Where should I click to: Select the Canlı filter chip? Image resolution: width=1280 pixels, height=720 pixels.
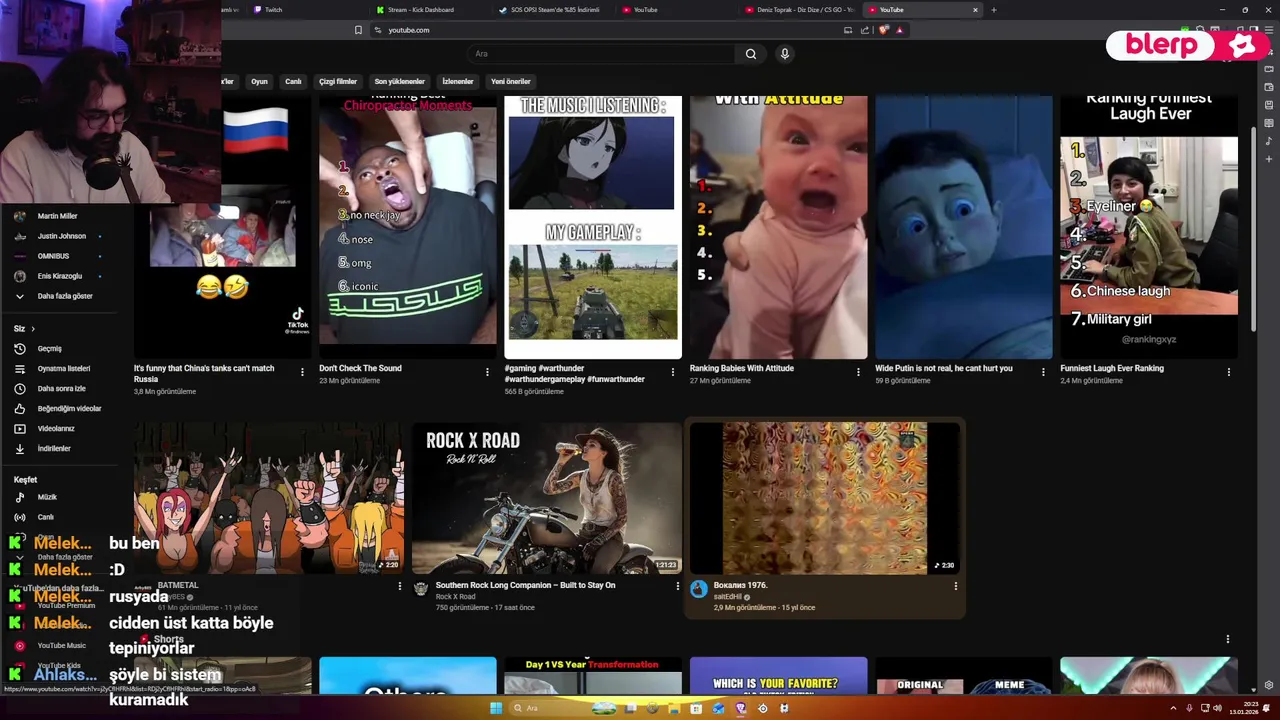click(293, 81)
